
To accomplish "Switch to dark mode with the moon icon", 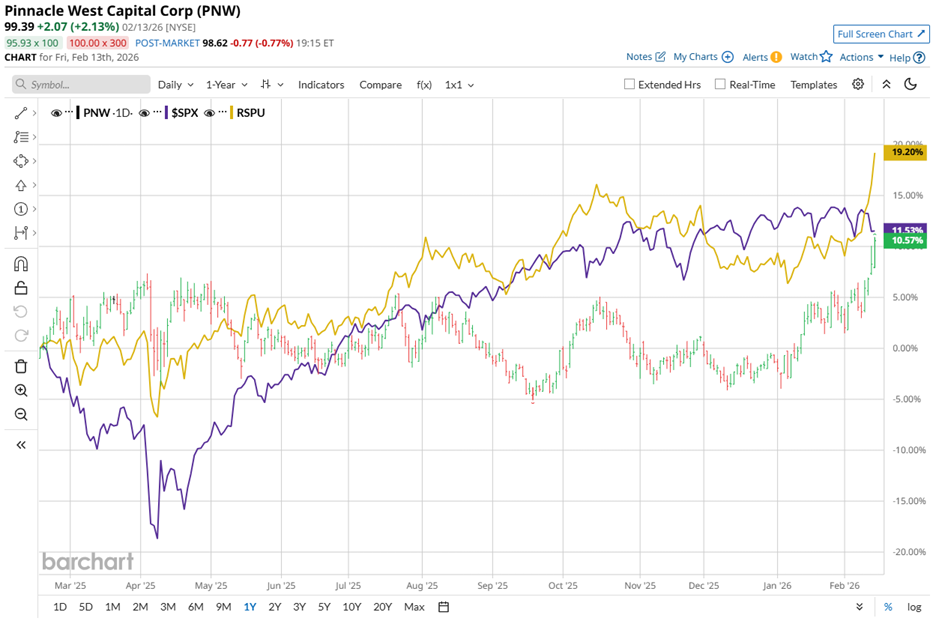I will click(x=910, y=85).
